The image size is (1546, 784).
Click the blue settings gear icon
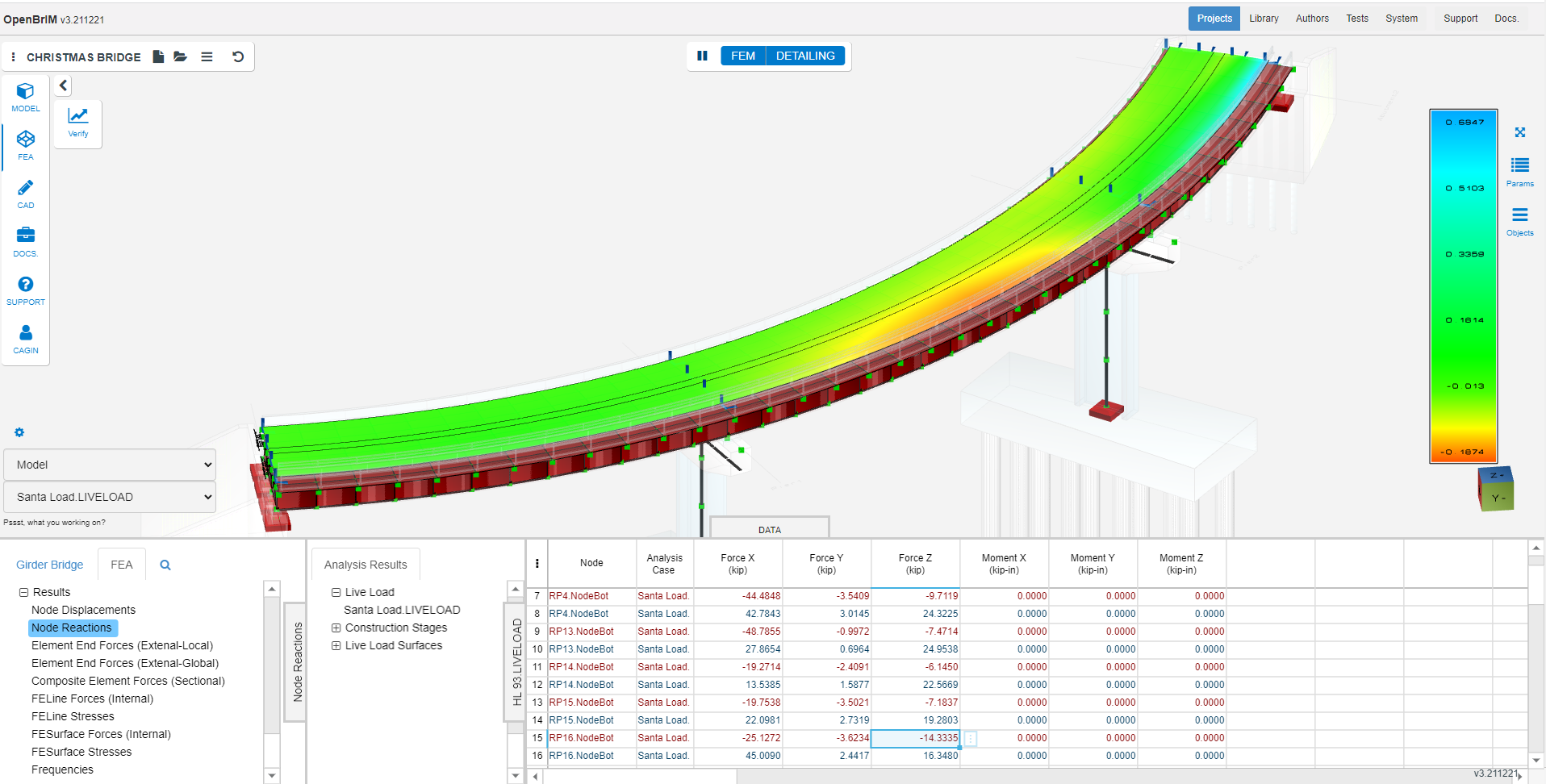(19, 432)
